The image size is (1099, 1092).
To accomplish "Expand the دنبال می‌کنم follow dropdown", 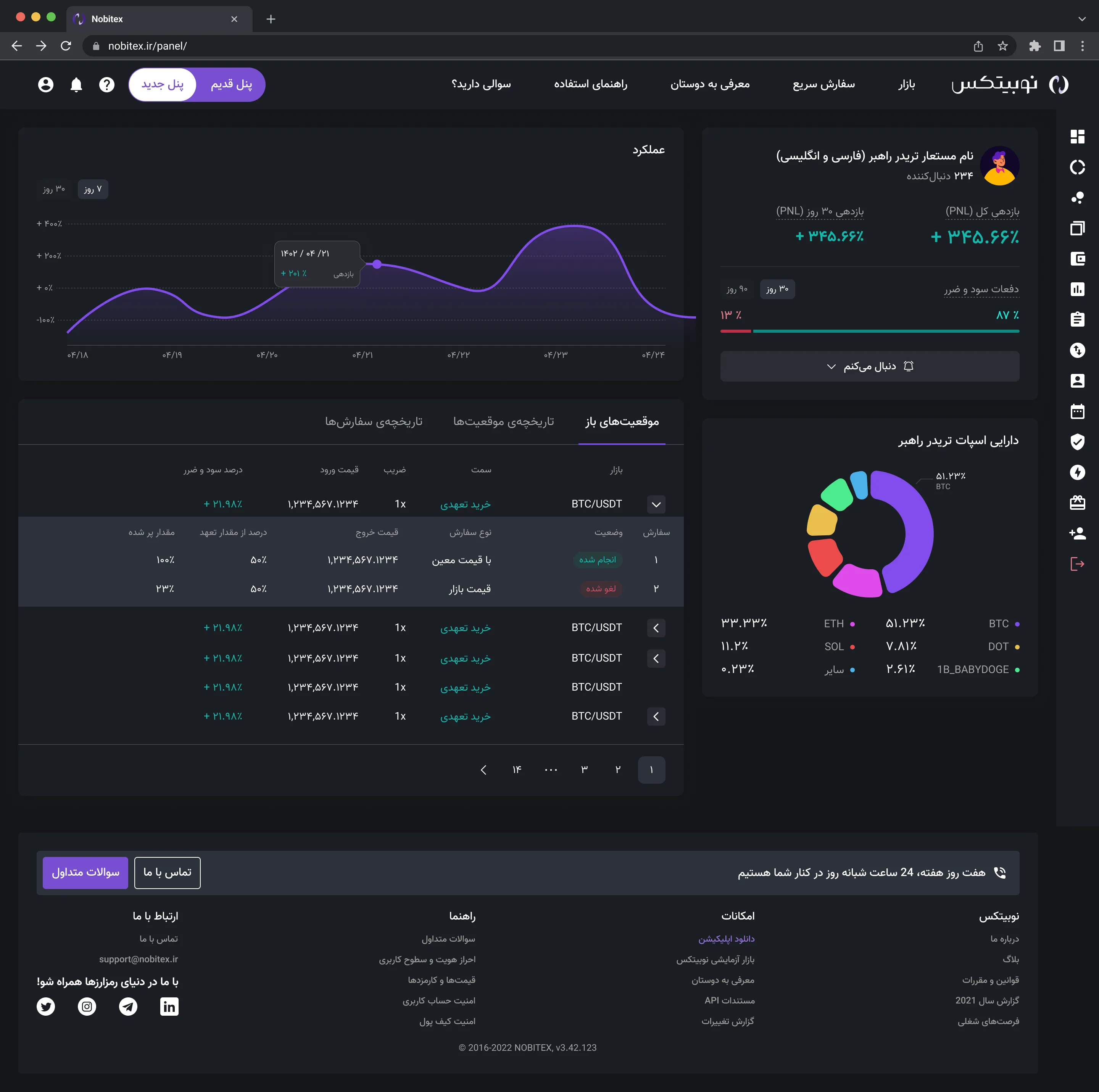I will 870,366.
